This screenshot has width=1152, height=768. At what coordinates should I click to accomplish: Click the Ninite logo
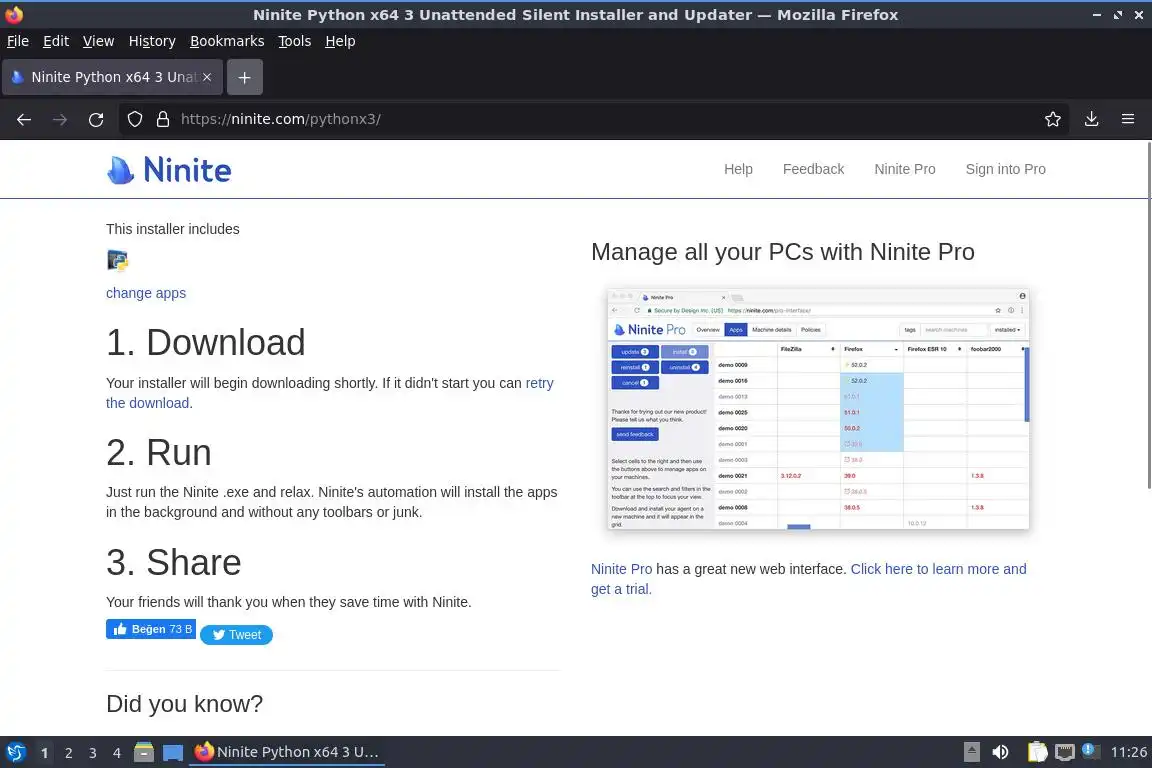pos(168,170)
